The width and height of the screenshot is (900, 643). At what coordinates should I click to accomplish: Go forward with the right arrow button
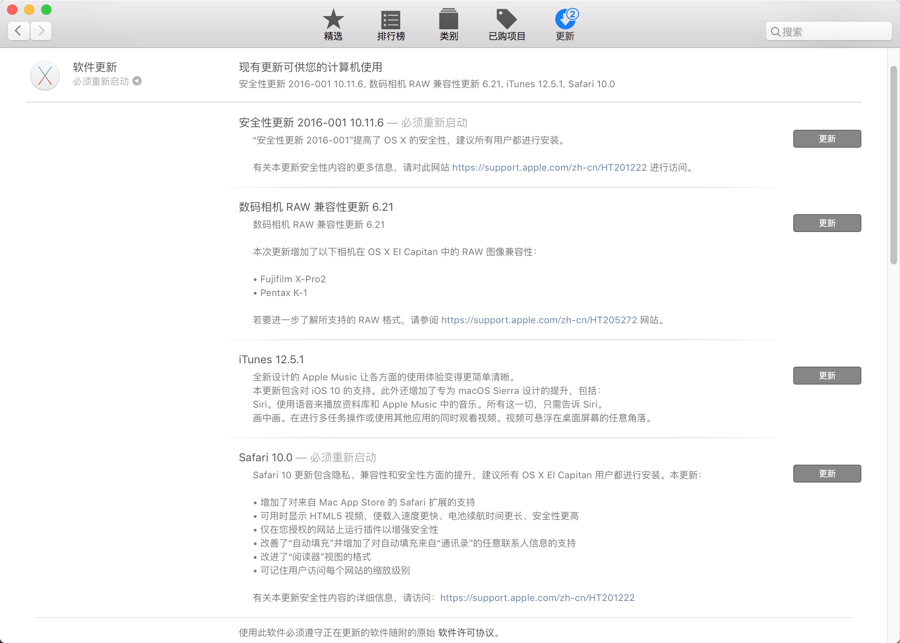click(41, 30)
